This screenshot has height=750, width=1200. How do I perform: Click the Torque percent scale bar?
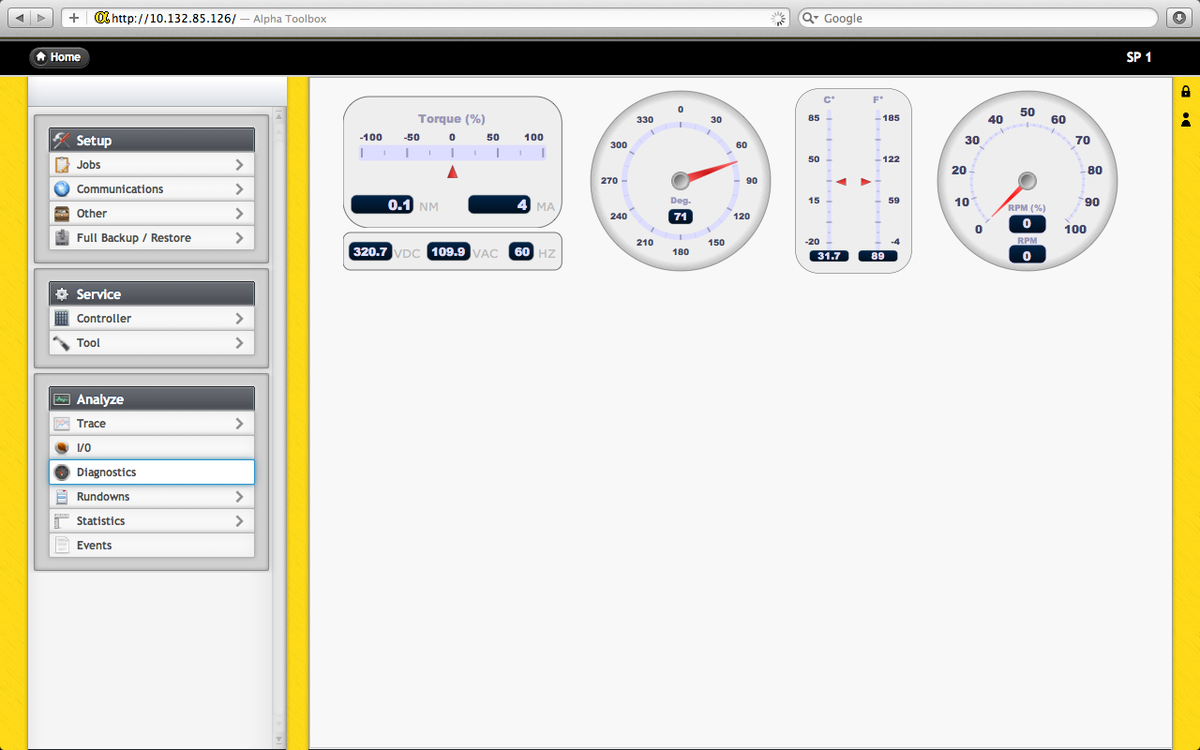pos(452,153)
